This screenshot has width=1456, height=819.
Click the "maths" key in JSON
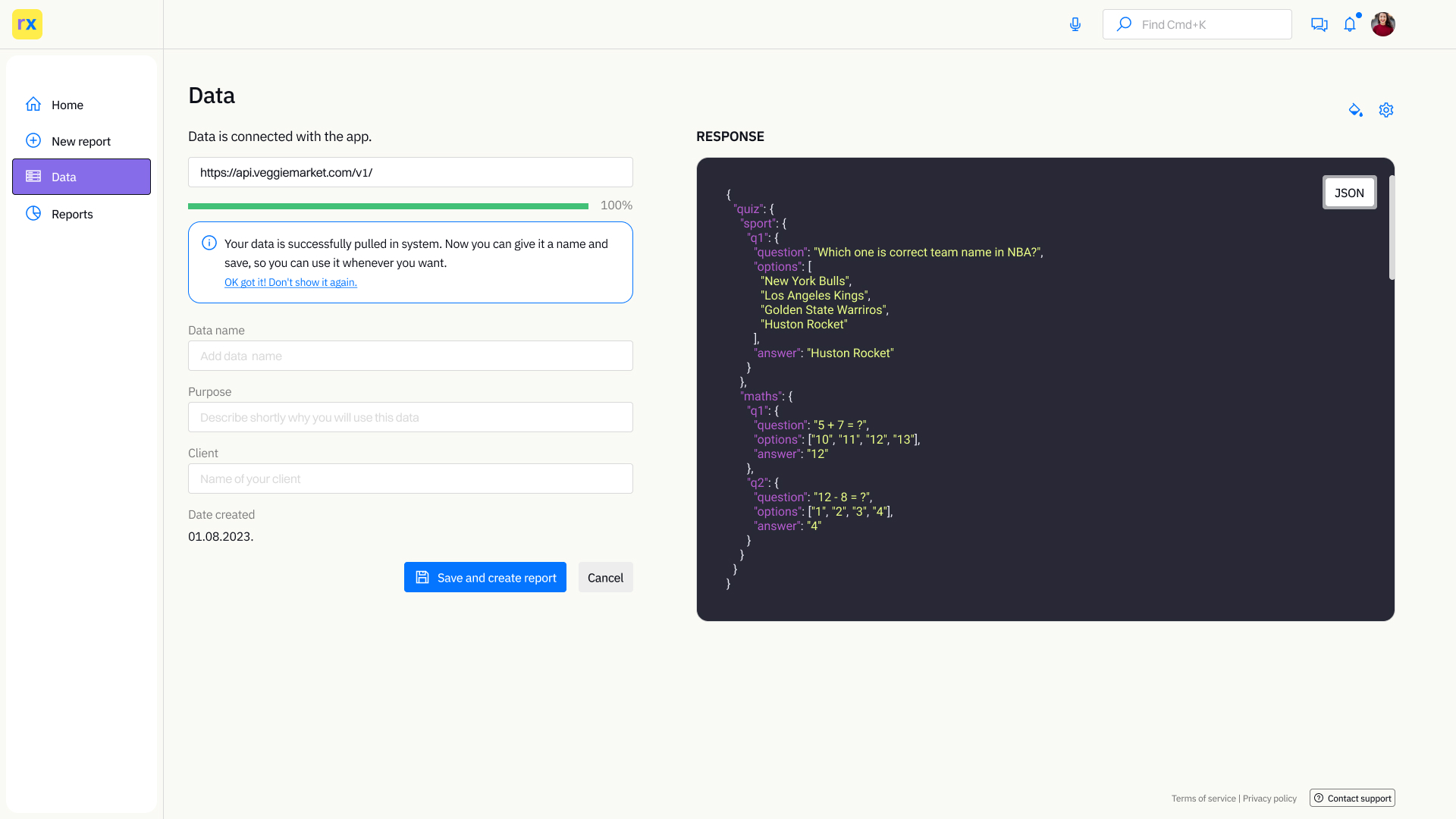pos(761,397)
